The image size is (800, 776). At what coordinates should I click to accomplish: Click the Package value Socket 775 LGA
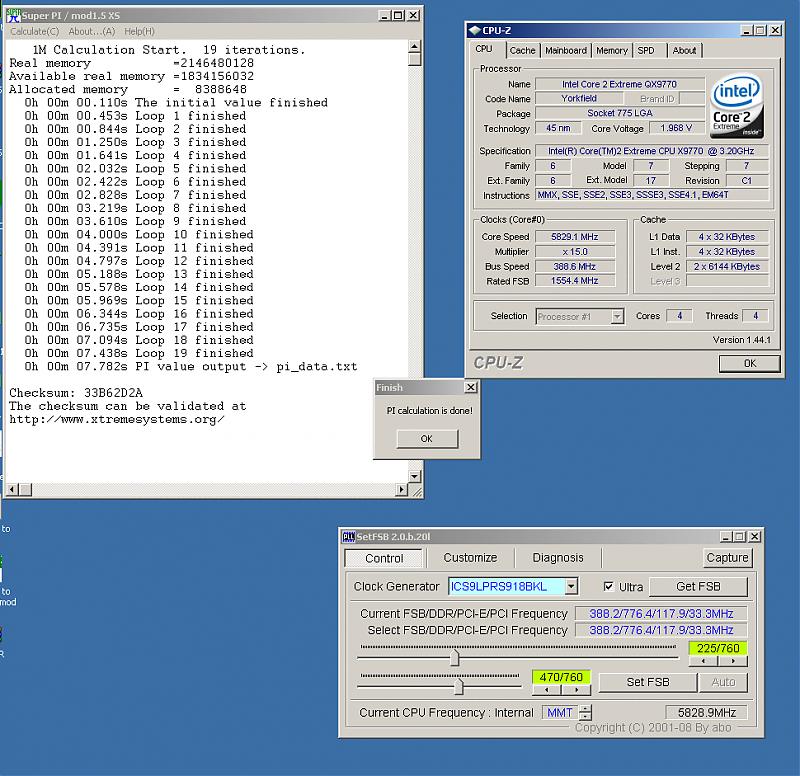coord(619,113)
